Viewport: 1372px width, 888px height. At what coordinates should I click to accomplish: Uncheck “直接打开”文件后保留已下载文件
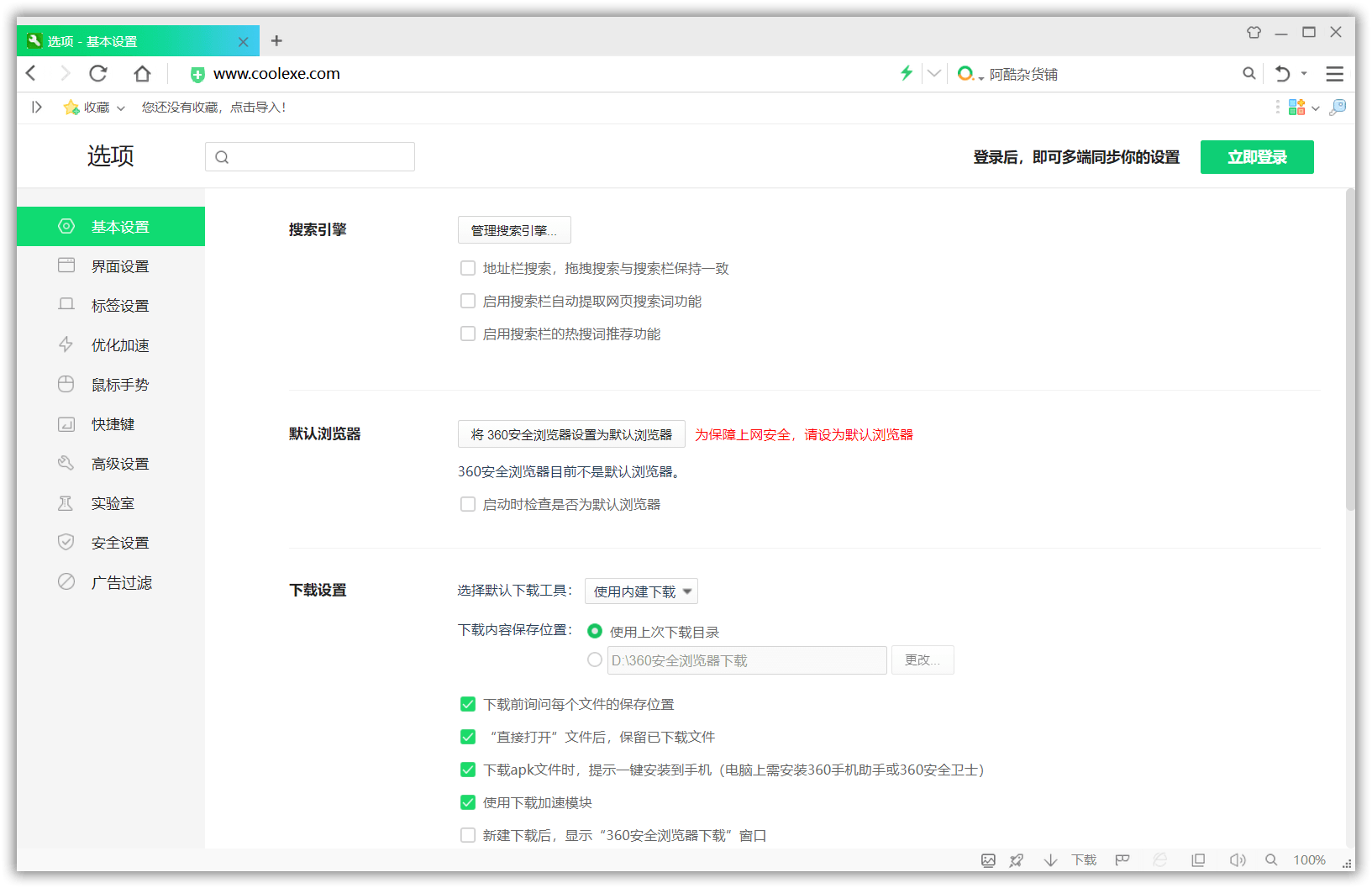[x=468, y=737]
